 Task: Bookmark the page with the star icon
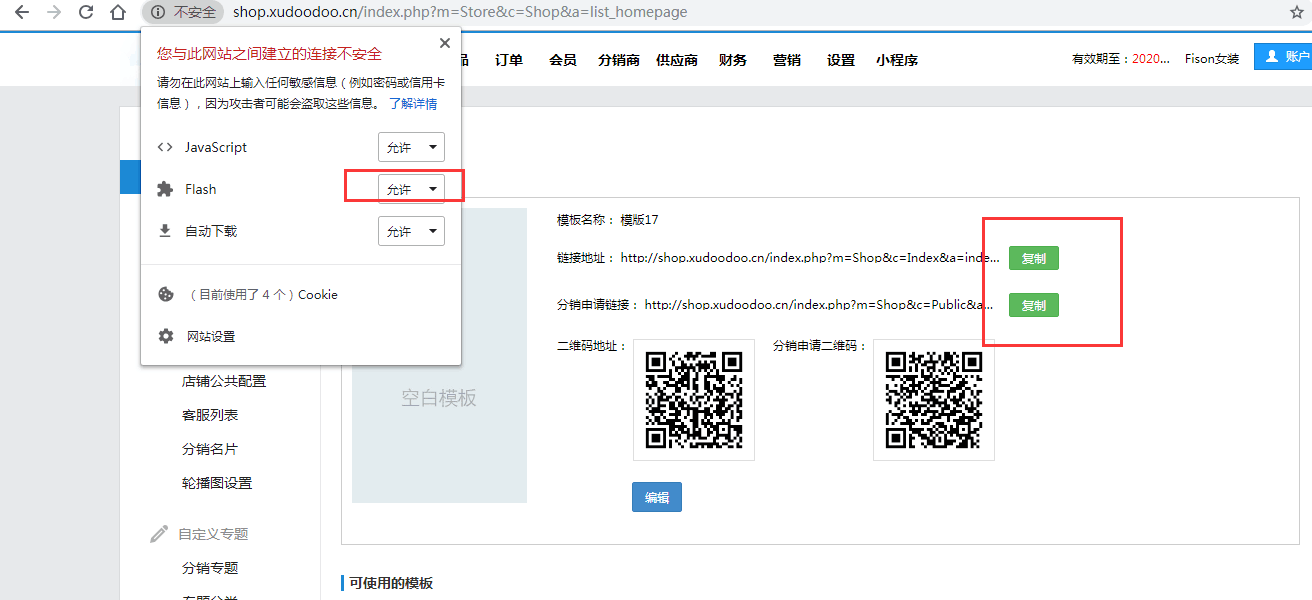point(1297,13)
